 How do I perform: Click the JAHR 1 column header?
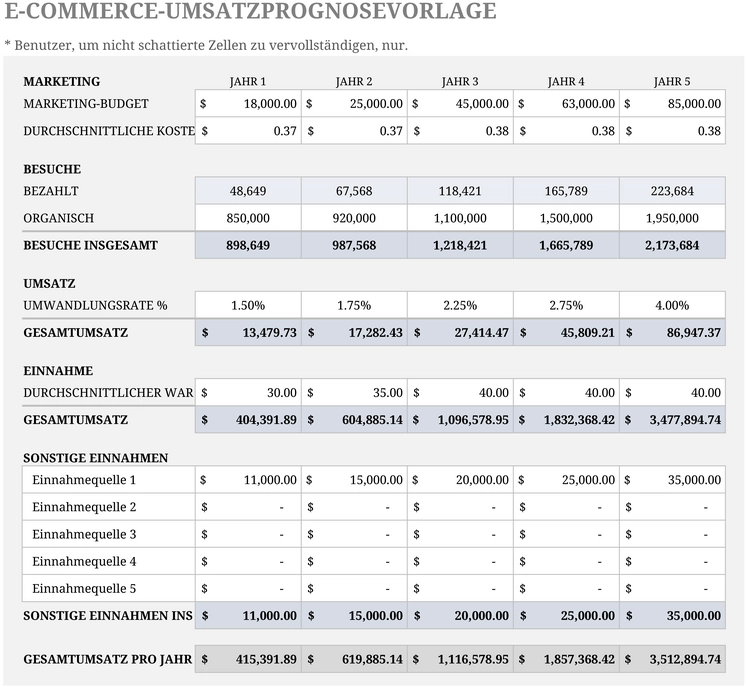[x=248, y=82]
